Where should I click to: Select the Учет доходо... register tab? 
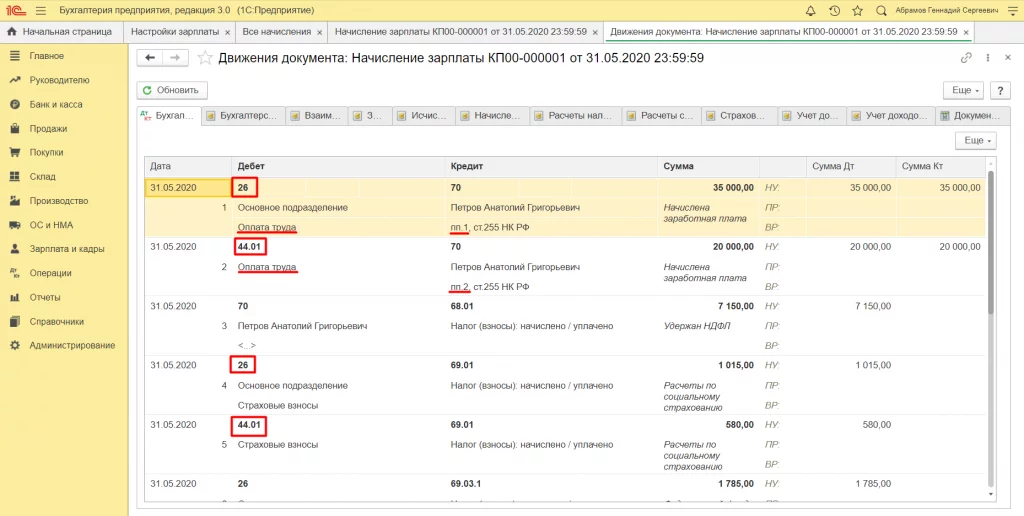pyautogui.click(x=891, y=116)
